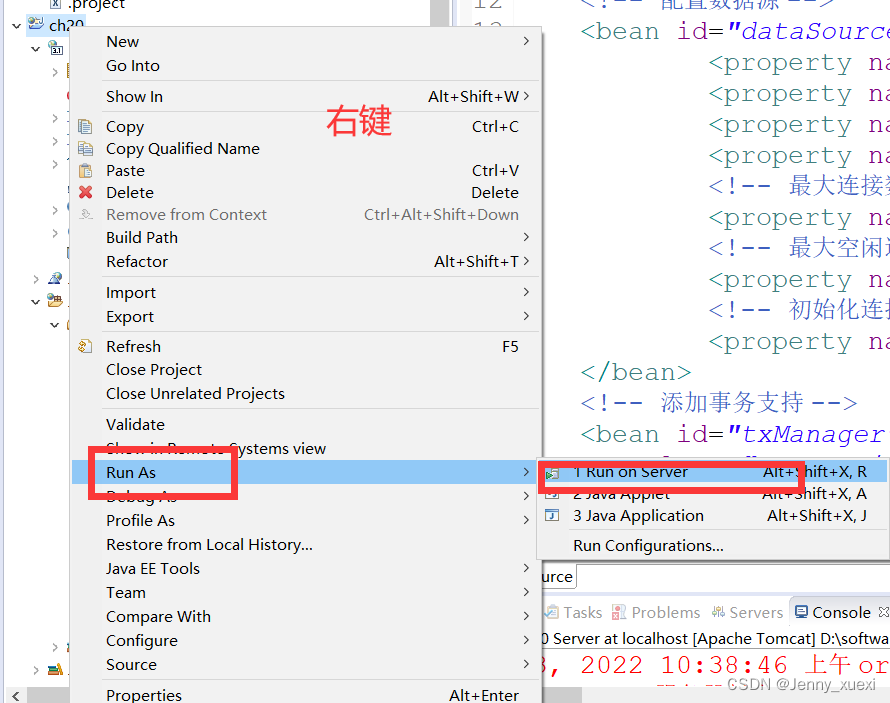Open the Run As submenu
890x703 pixels.
pos(307,472)
